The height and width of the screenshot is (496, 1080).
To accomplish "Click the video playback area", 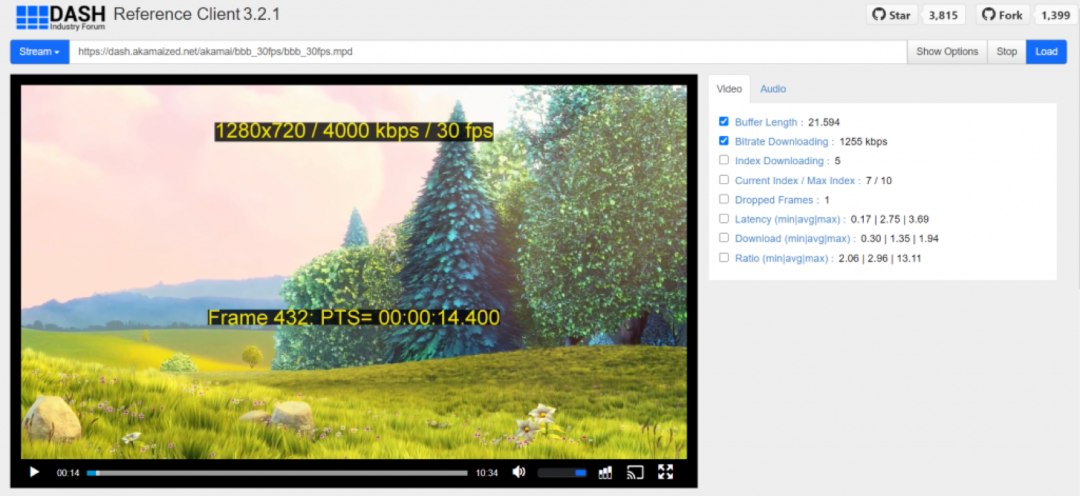I will [x=353, y=271].
